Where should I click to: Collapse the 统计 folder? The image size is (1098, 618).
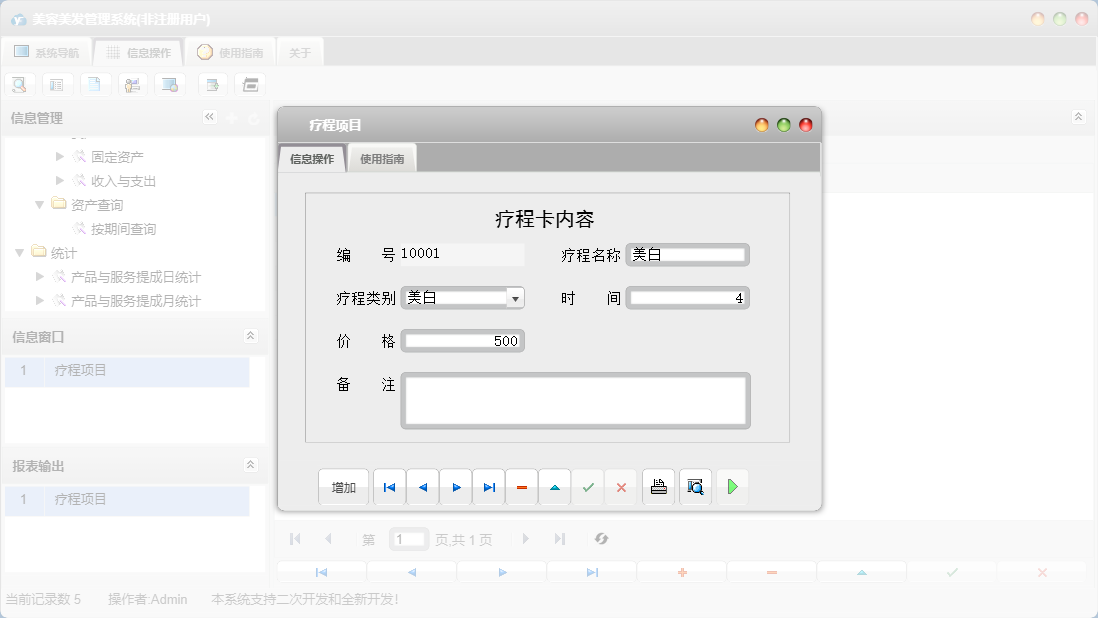click(19, 252)
